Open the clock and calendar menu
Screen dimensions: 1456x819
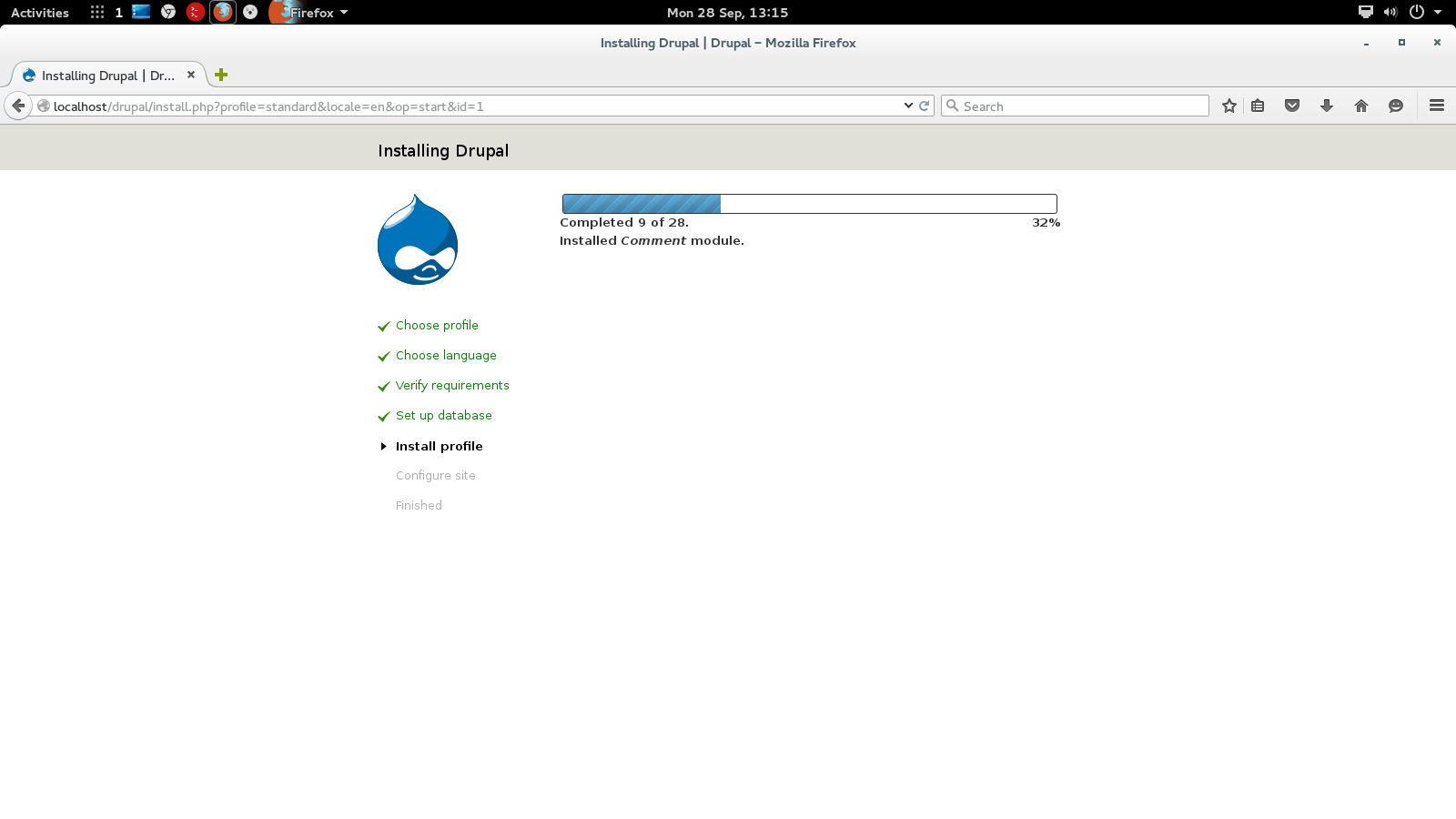pos(727,12)
